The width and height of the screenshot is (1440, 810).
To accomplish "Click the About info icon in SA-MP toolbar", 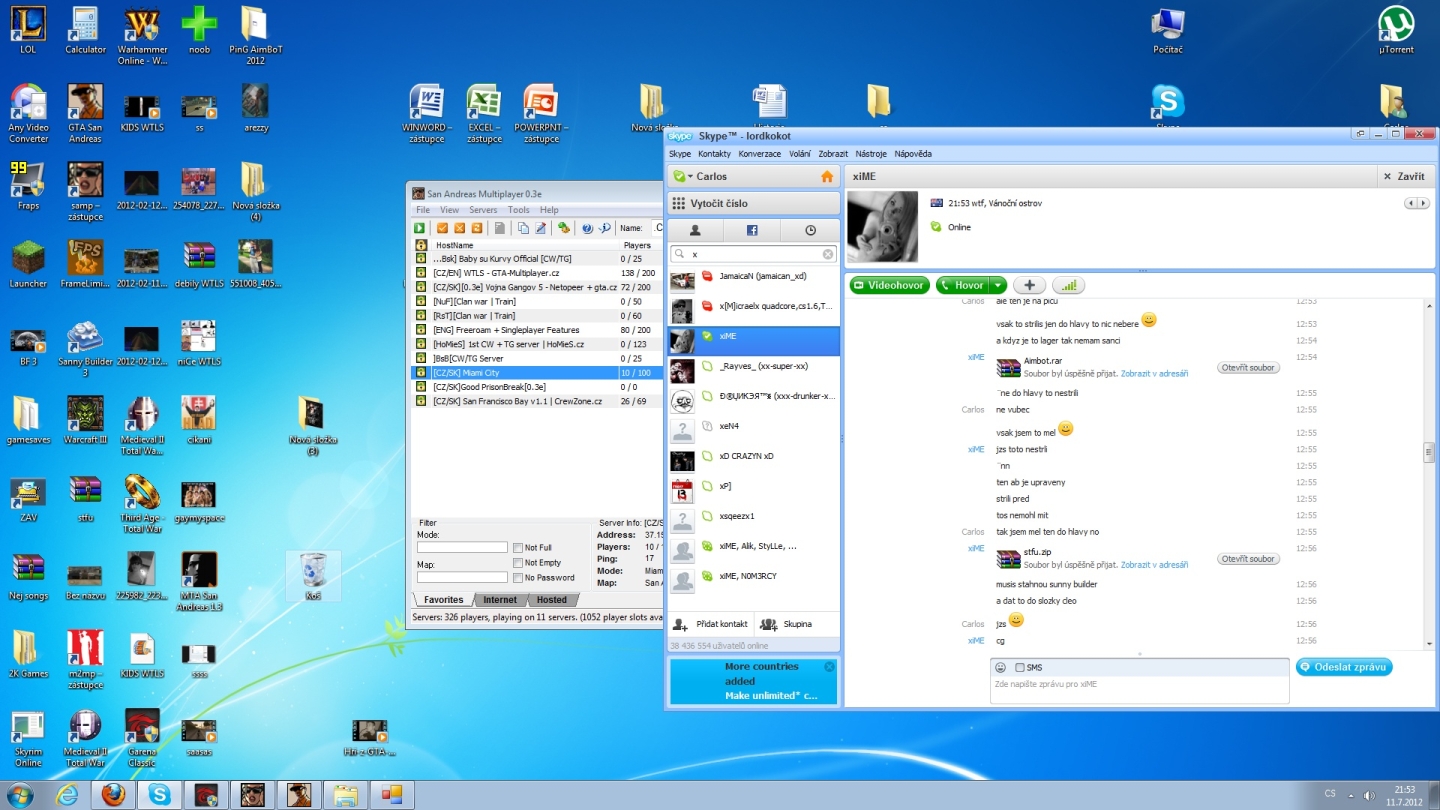I will (605, 228).
